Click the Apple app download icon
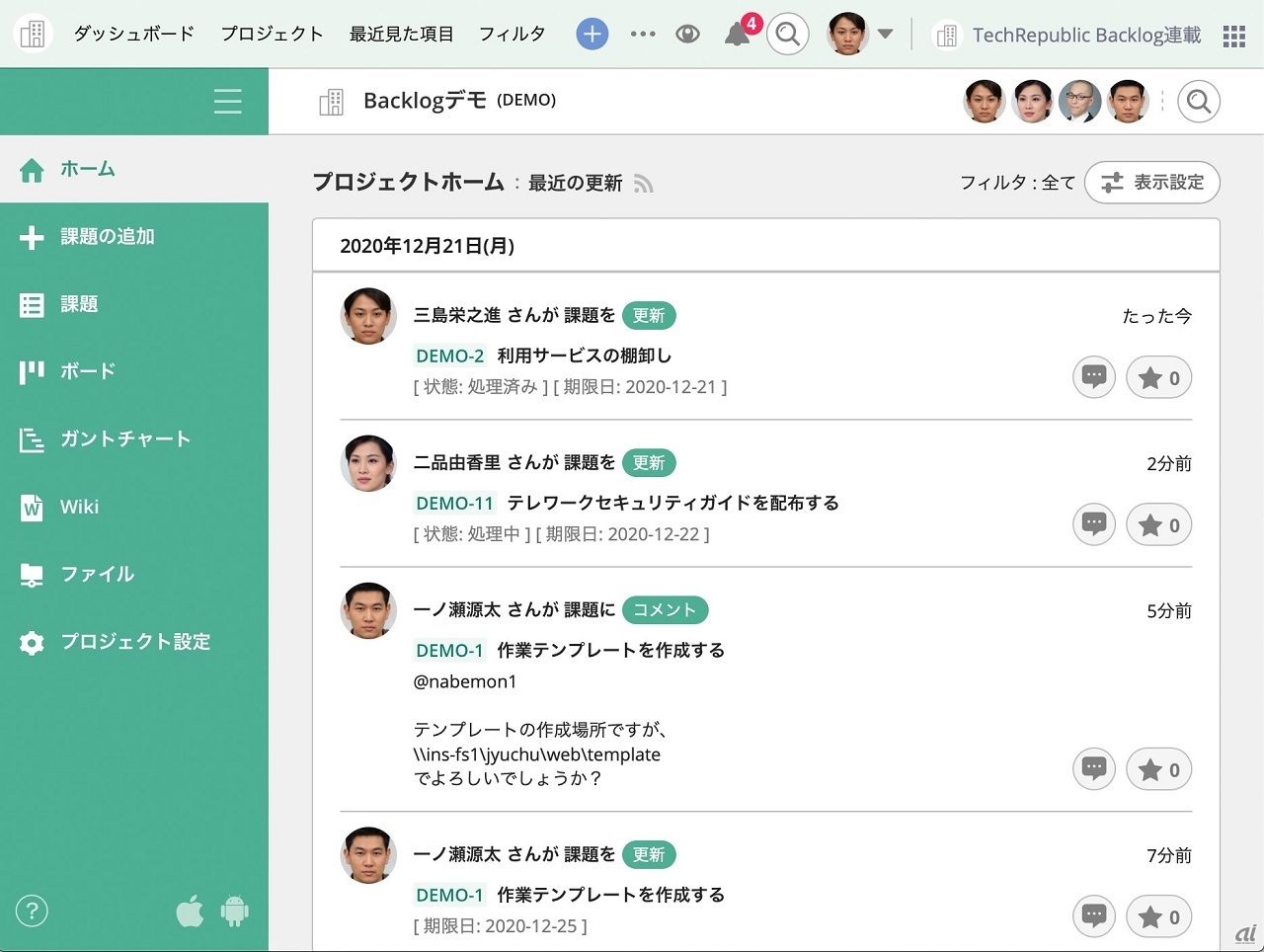1264x952 pixels. [190, 911]
